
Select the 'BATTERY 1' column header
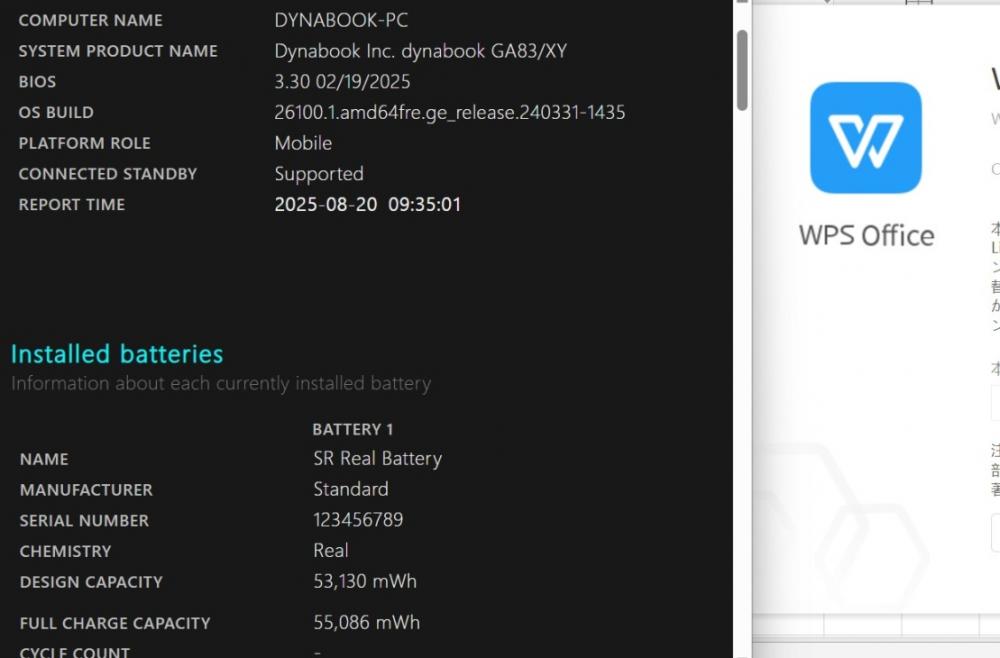(x=353, y=429)
